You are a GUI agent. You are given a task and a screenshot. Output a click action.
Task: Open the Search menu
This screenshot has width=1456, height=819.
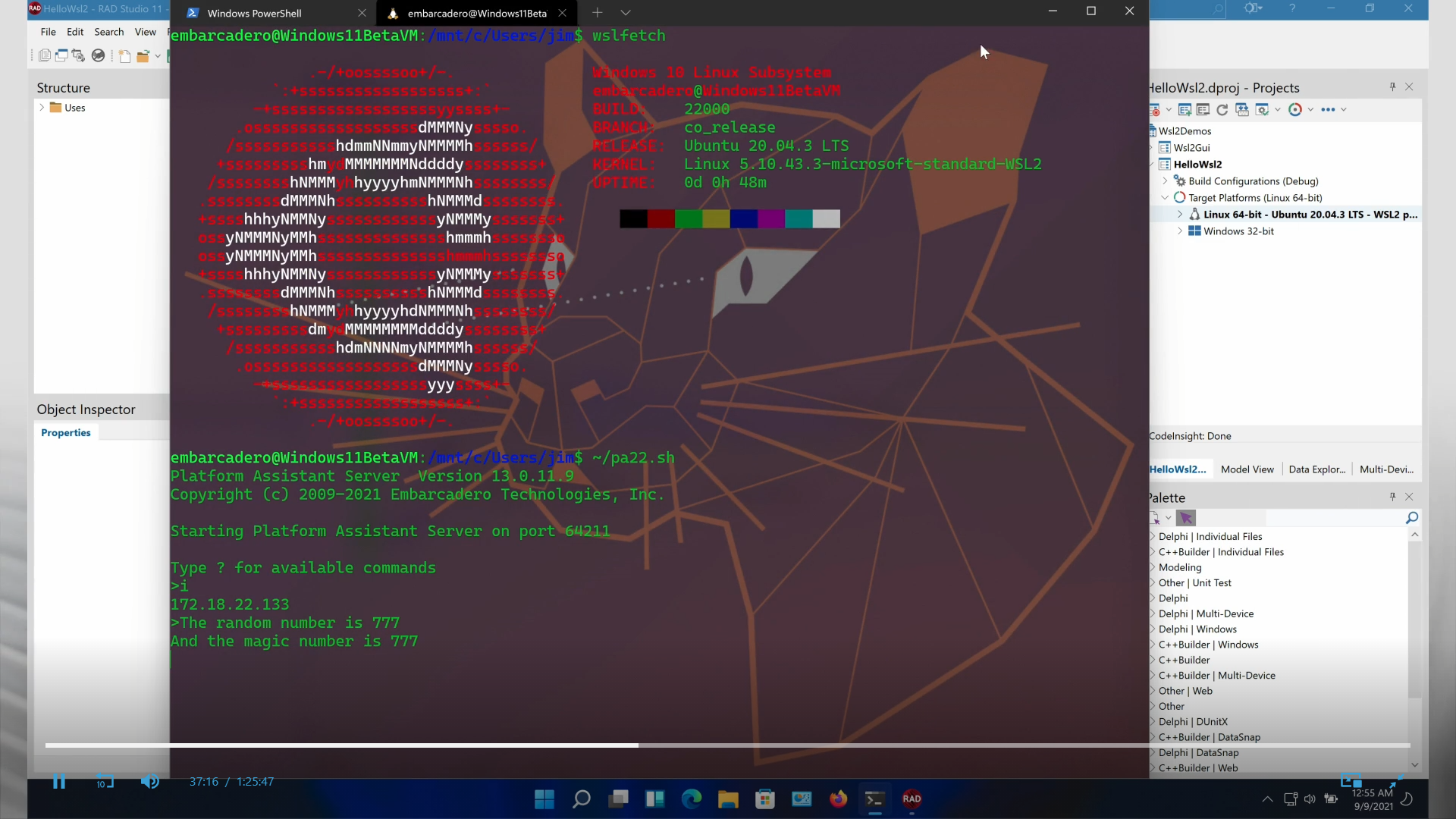(x=108, y=32)
